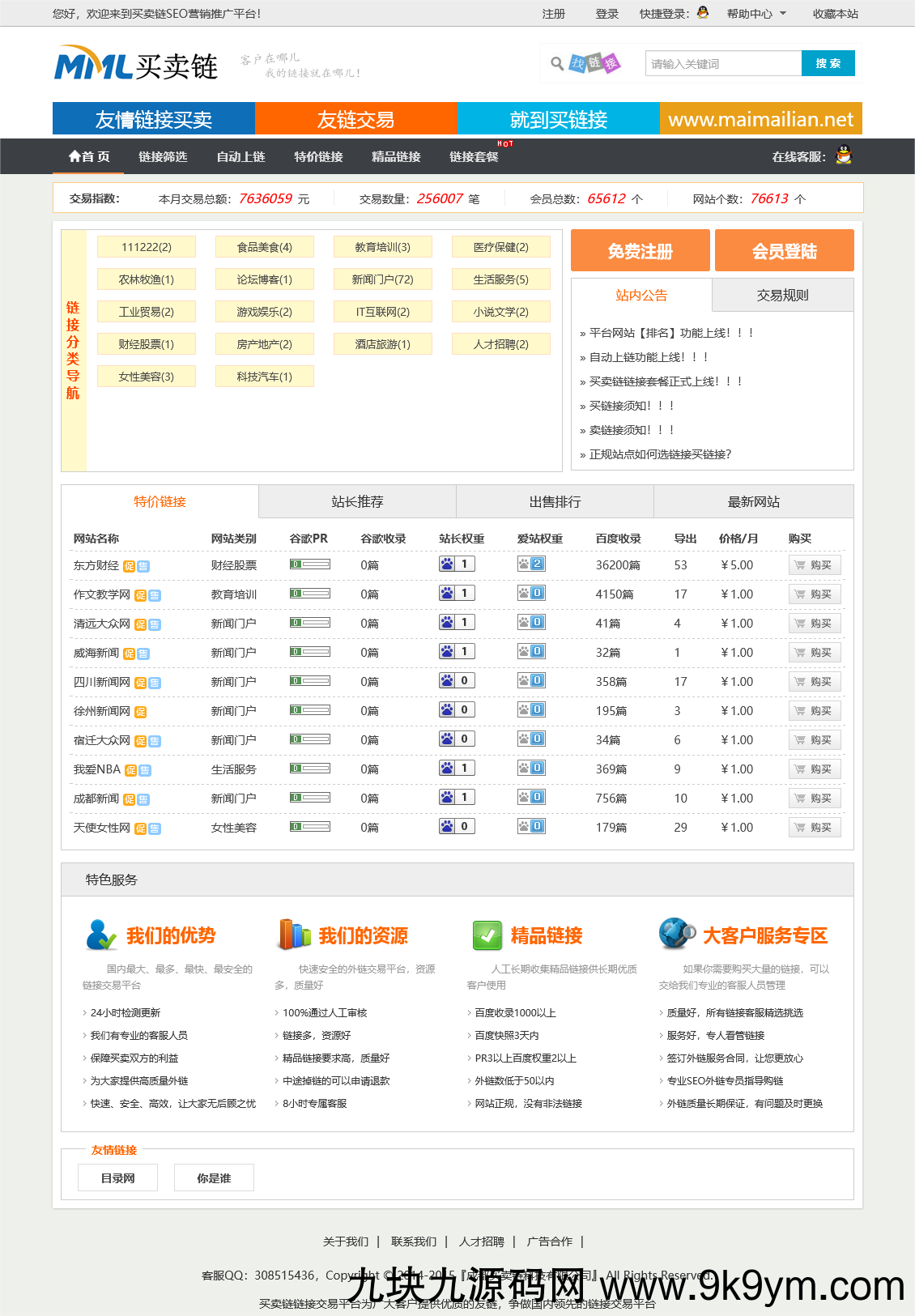This screenshot has width=915, height=1316.
Task: Open announcement 买链接须知
Action: tap(632, 406)
